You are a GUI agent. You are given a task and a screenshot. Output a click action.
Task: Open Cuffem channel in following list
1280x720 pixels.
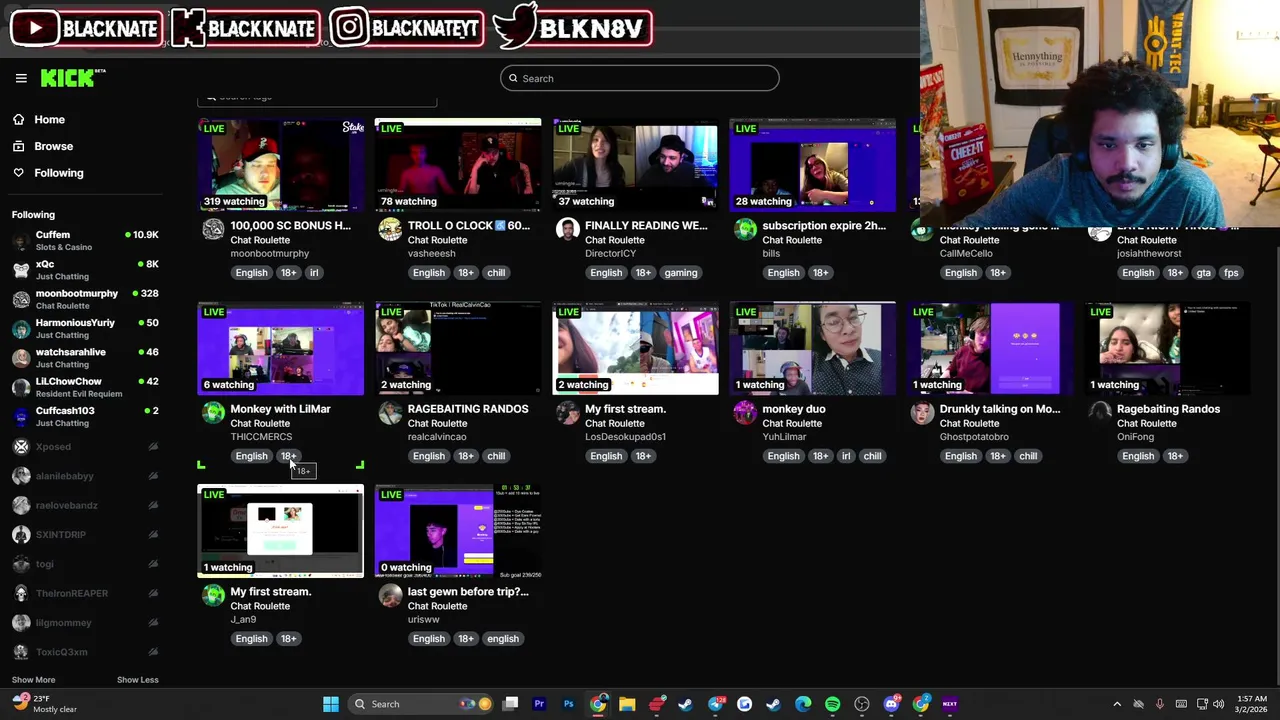point(85,240)
